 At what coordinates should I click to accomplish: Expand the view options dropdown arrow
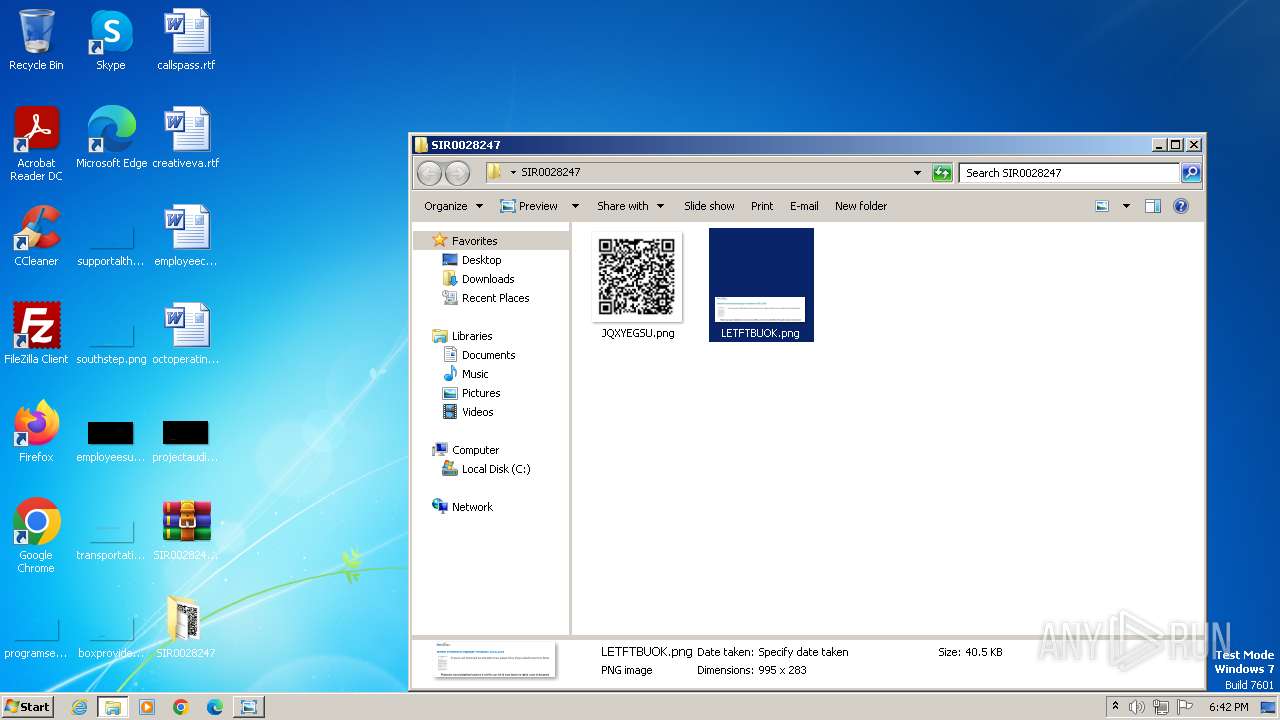[1126, 206]
